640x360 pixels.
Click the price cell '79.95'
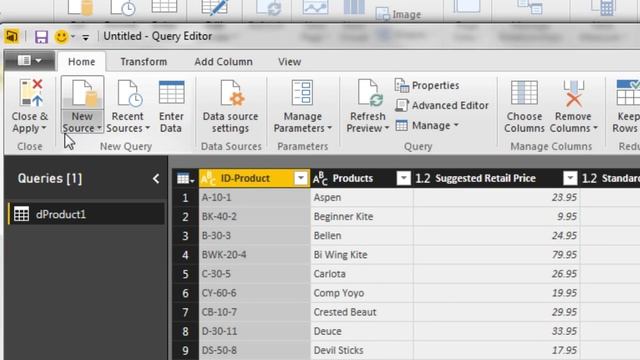(x=496, y=255)
